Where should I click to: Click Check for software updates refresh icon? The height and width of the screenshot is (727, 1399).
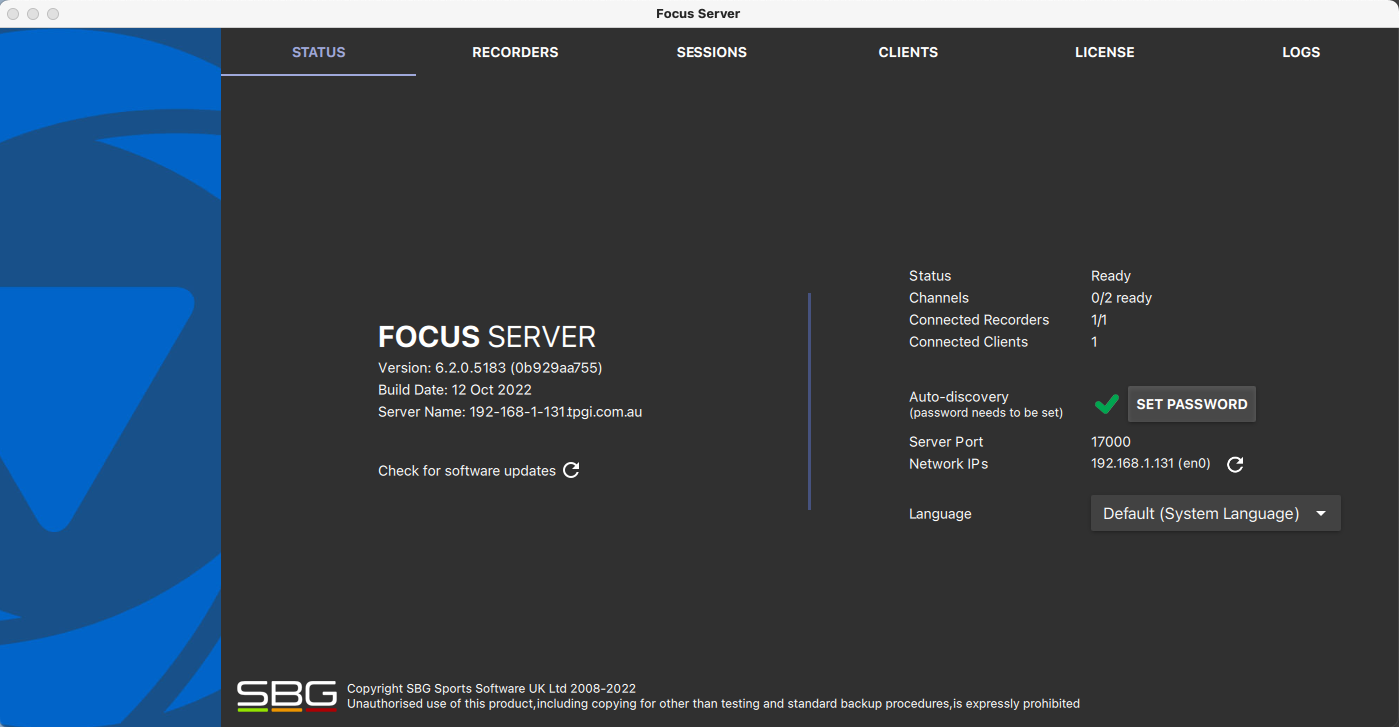[x=571, y=470]
